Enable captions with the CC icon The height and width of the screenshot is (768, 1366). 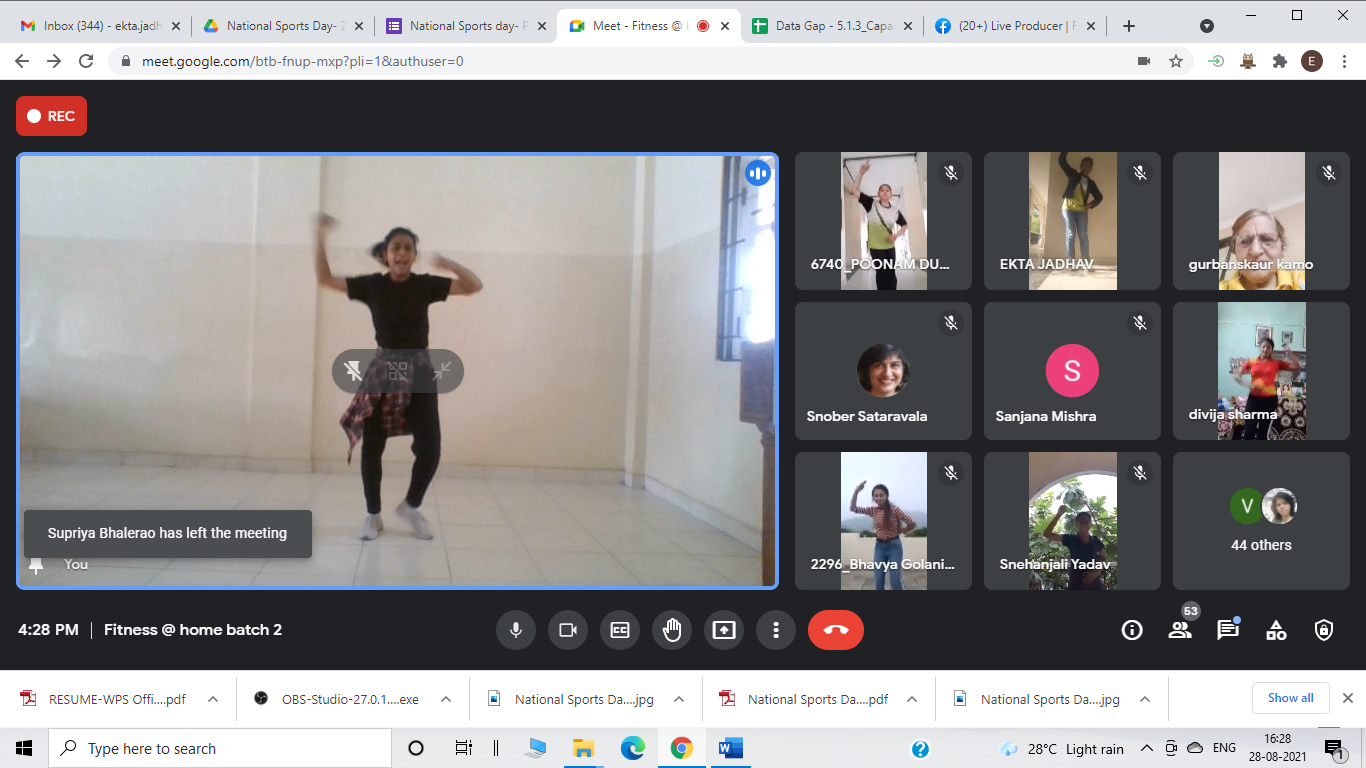pyautogui.click(x=620, y=630)
